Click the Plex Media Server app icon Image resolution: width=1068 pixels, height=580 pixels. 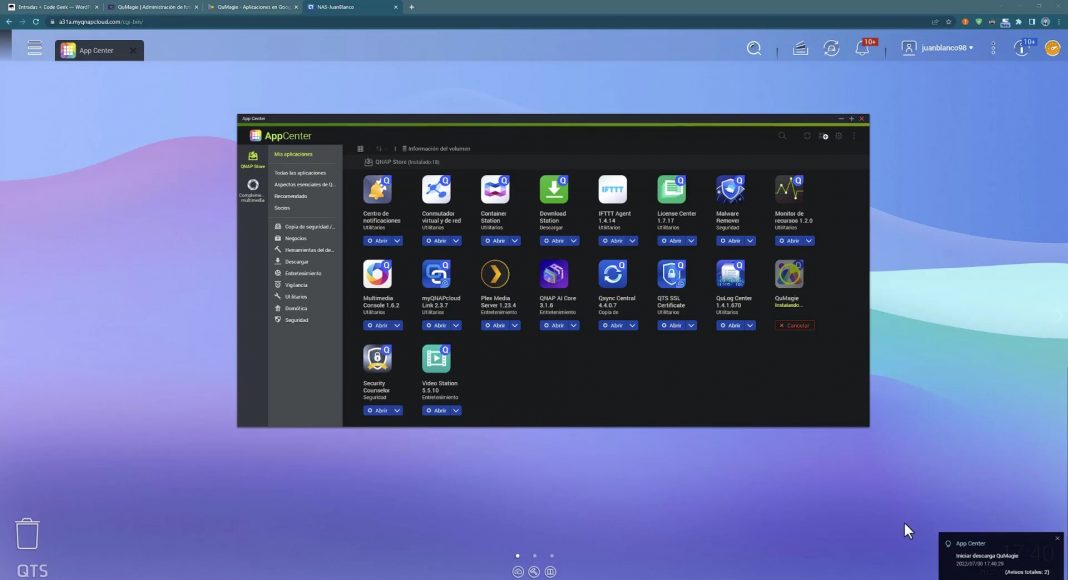(495, 274)
